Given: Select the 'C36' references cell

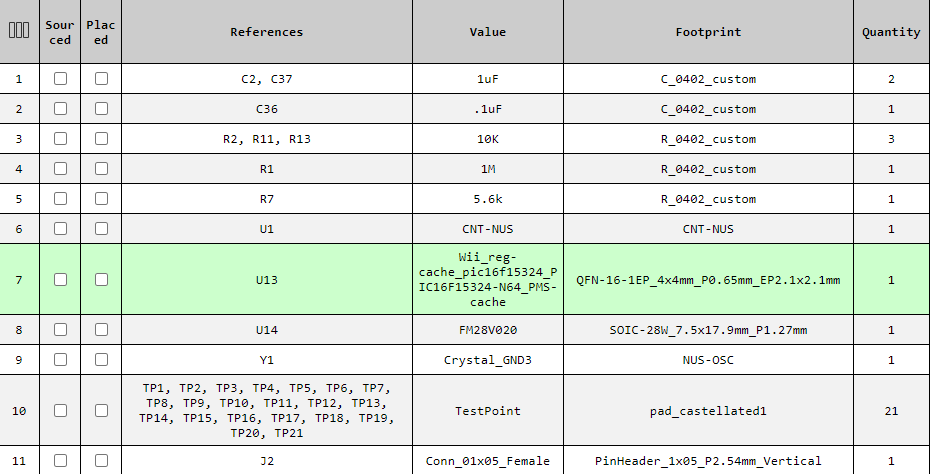Looking at the screenshot, I should [267, 109].
